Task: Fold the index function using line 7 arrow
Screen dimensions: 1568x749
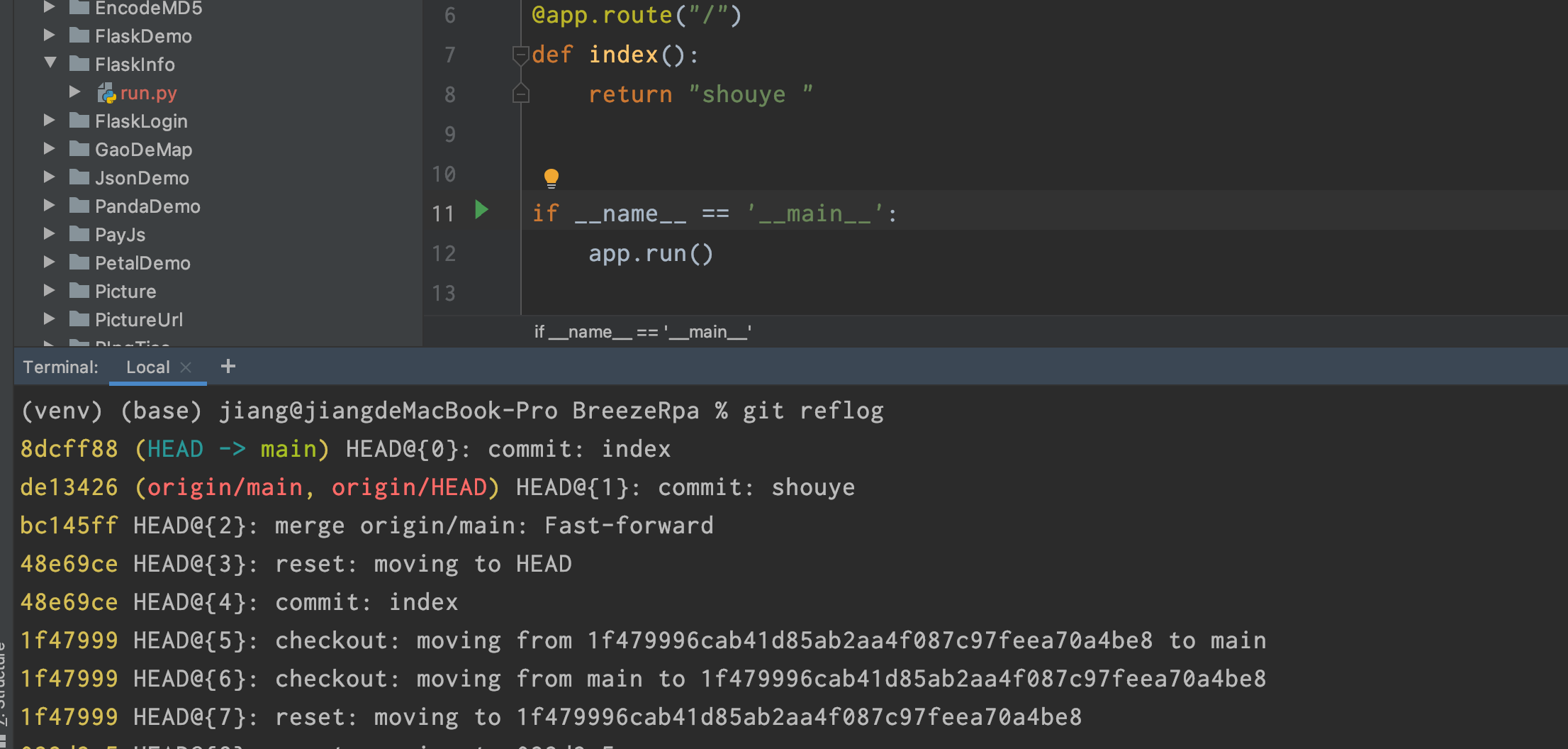Action: pyautogui.click(x=521, y=55)
